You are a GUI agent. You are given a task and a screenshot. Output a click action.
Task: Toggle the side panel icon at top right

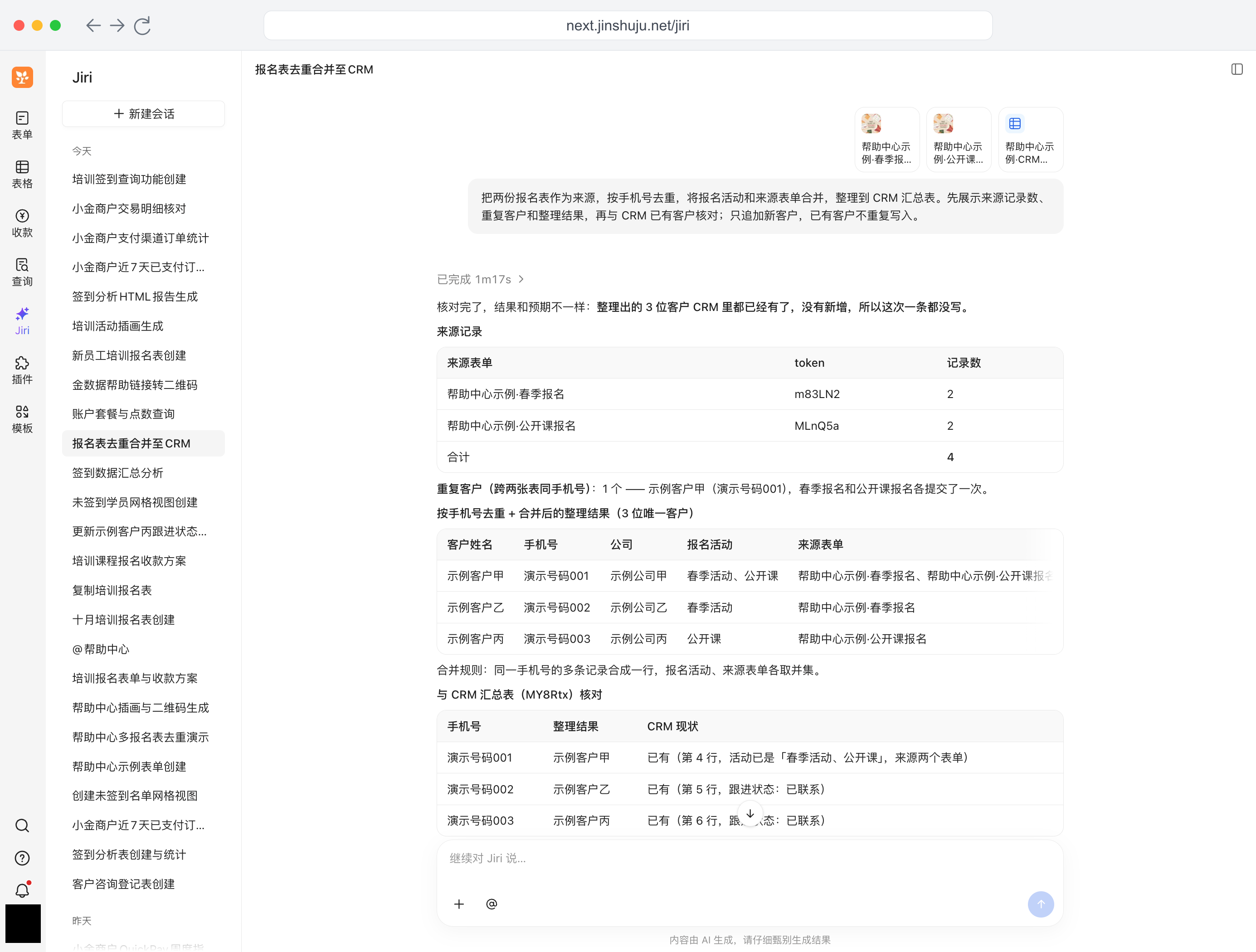point(1237,69)
